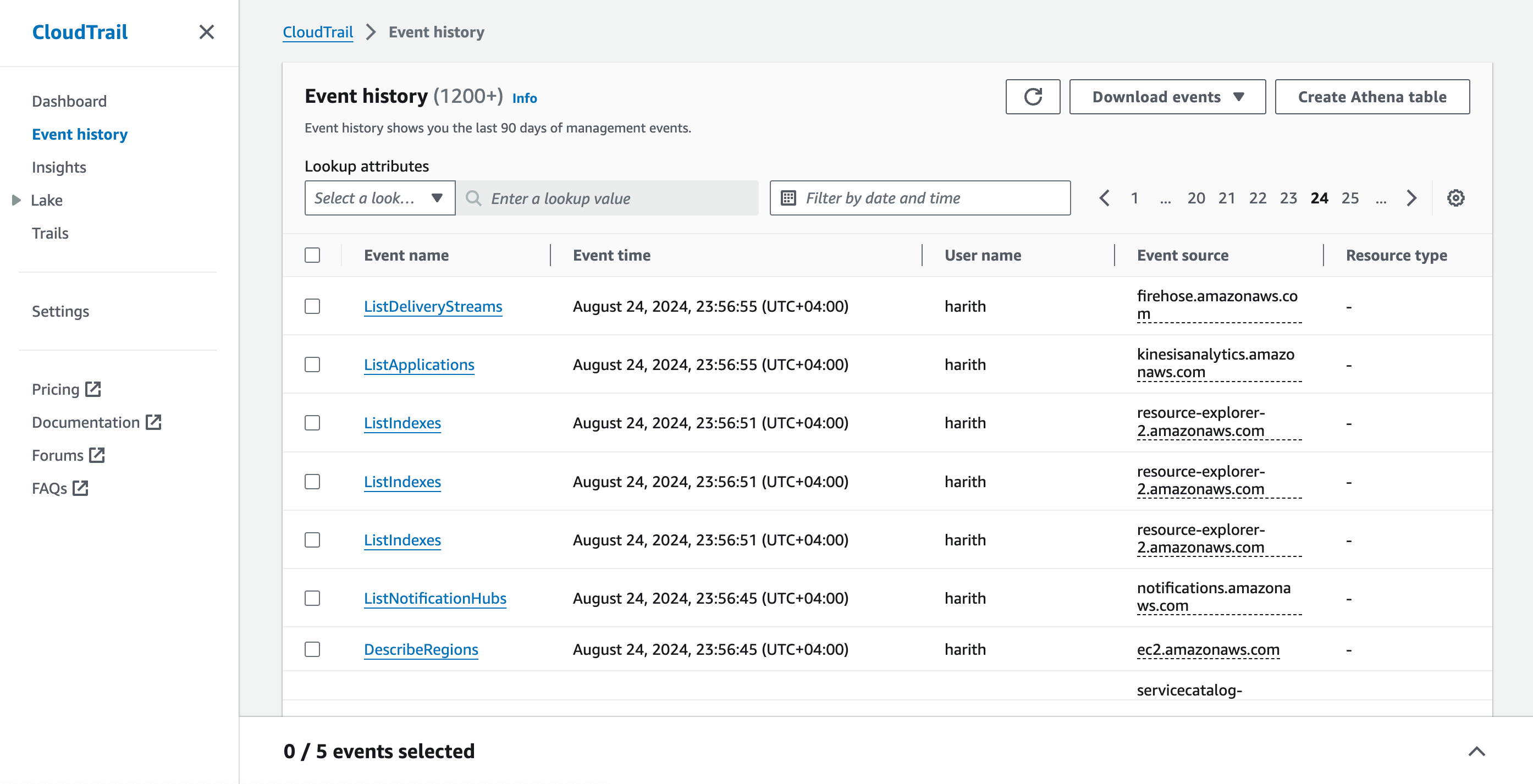Screen dimensions: 1533x784
Task: Open the ListApplications event
Action: pyautogui.click(x=419, y=365)
